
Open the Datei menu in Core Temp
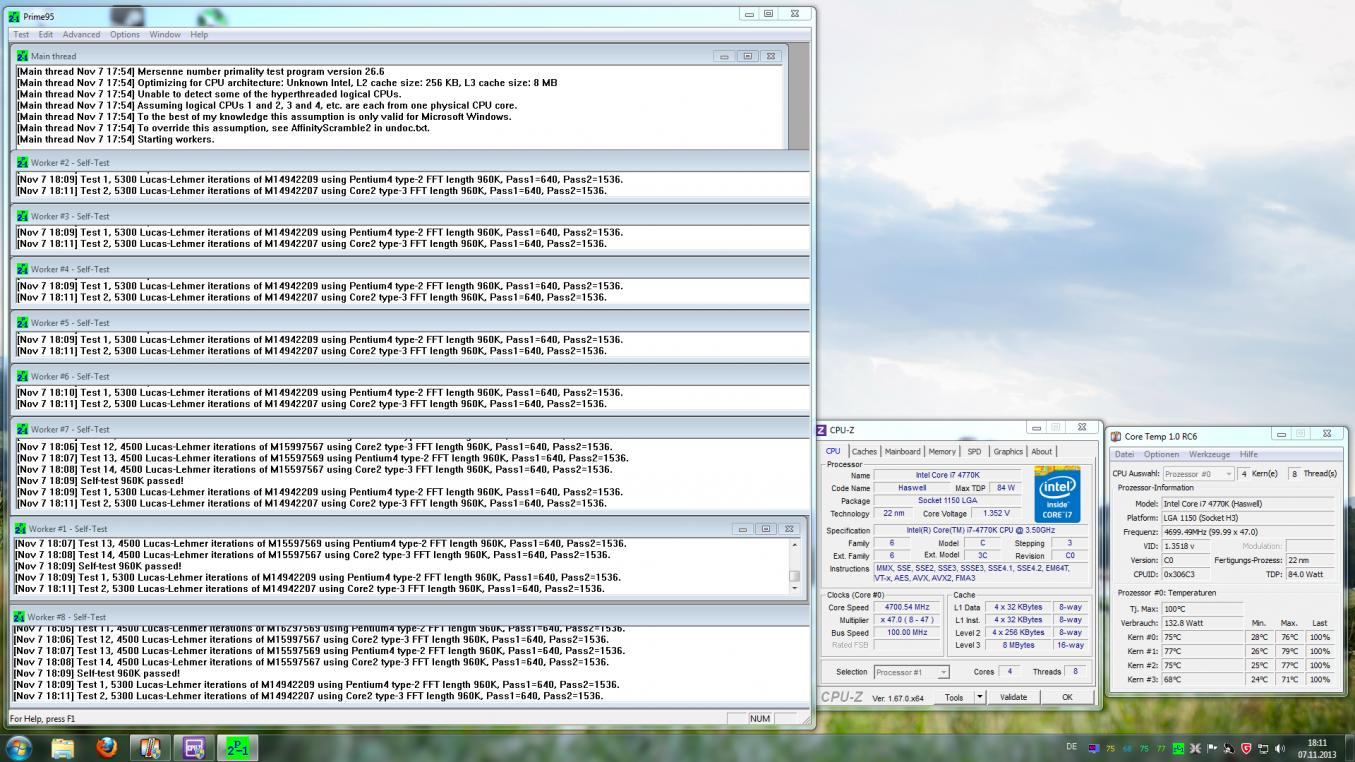1125,454
